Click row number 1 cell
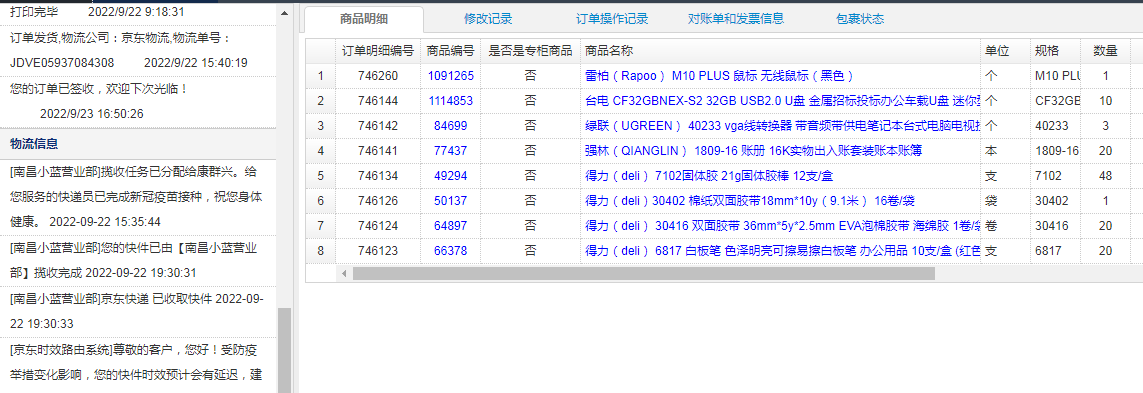The width and height of the screenshot is (1143, 393). tap(321, 76)
